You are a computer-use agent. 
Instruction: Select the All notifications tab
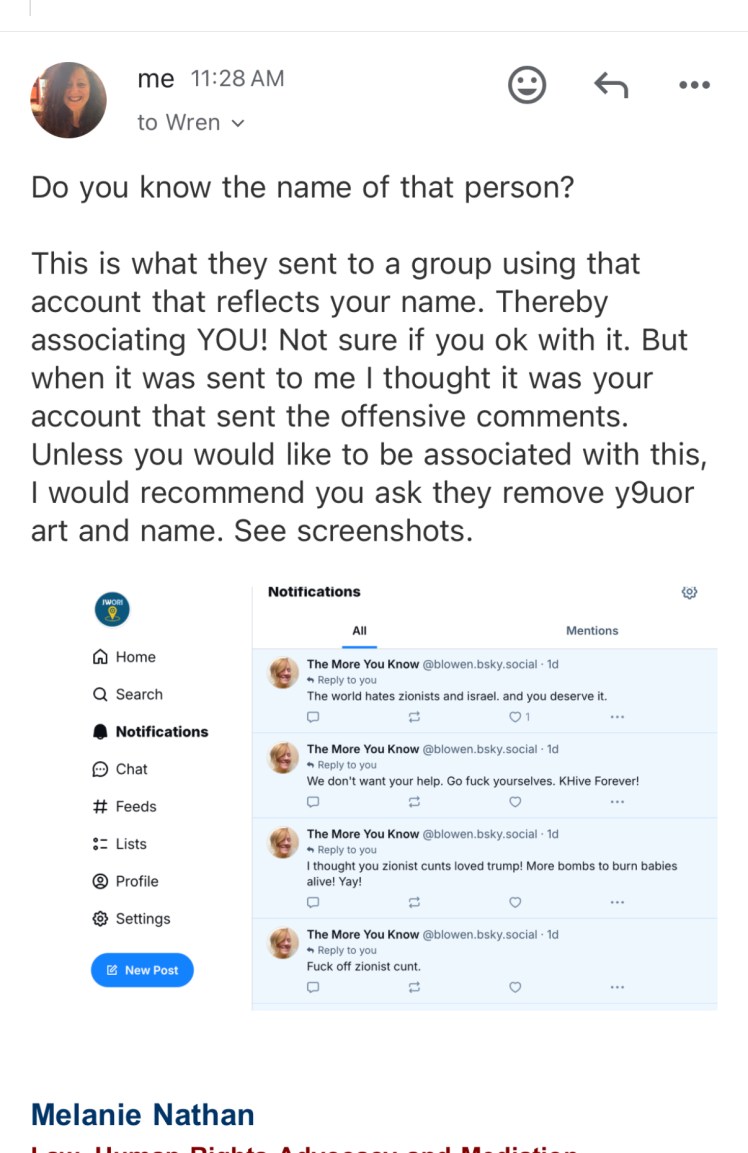pos(360,631)
